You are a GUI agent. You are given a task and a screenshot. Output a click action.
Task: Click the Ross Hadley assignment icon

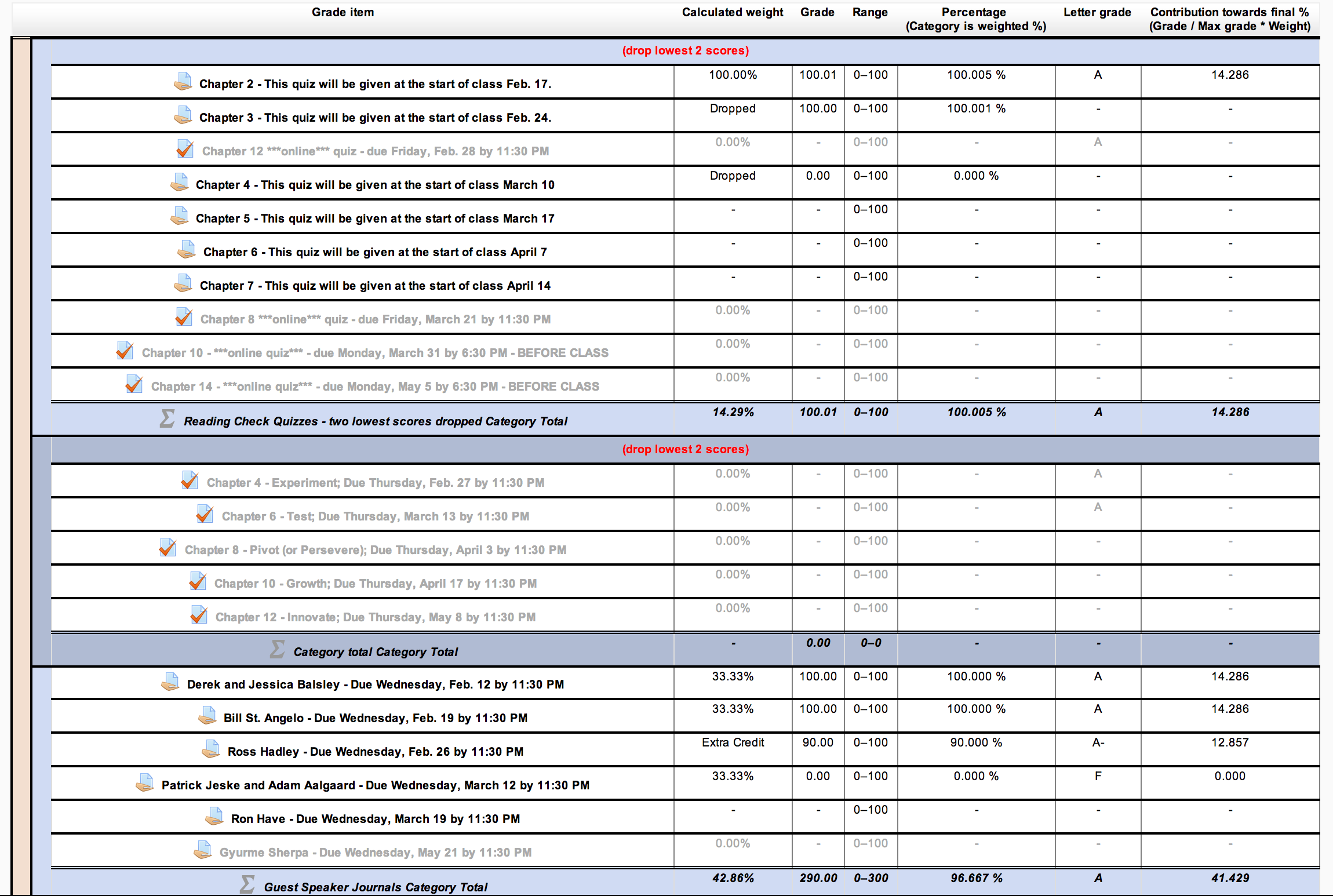(211, 749)
